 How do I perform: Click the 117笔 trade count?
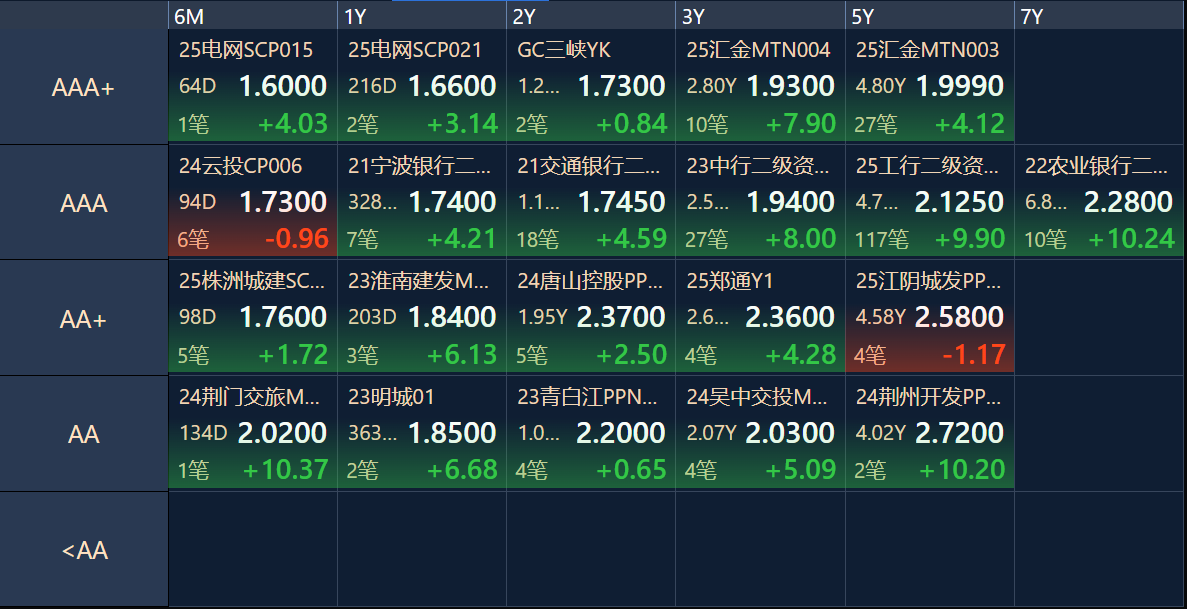pyautogui.click(x=882, y=240)
